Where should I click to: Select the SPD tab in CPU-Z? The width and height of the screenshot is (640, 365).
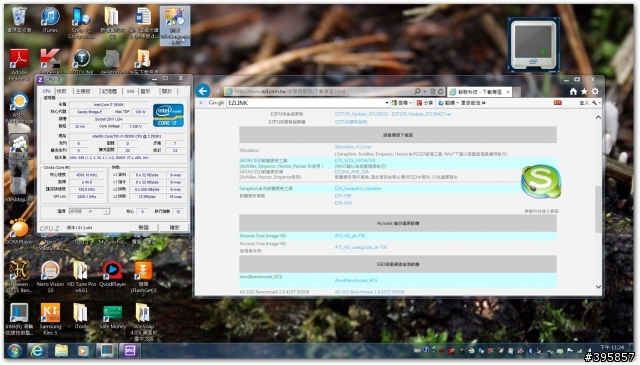tap(130, 91)
